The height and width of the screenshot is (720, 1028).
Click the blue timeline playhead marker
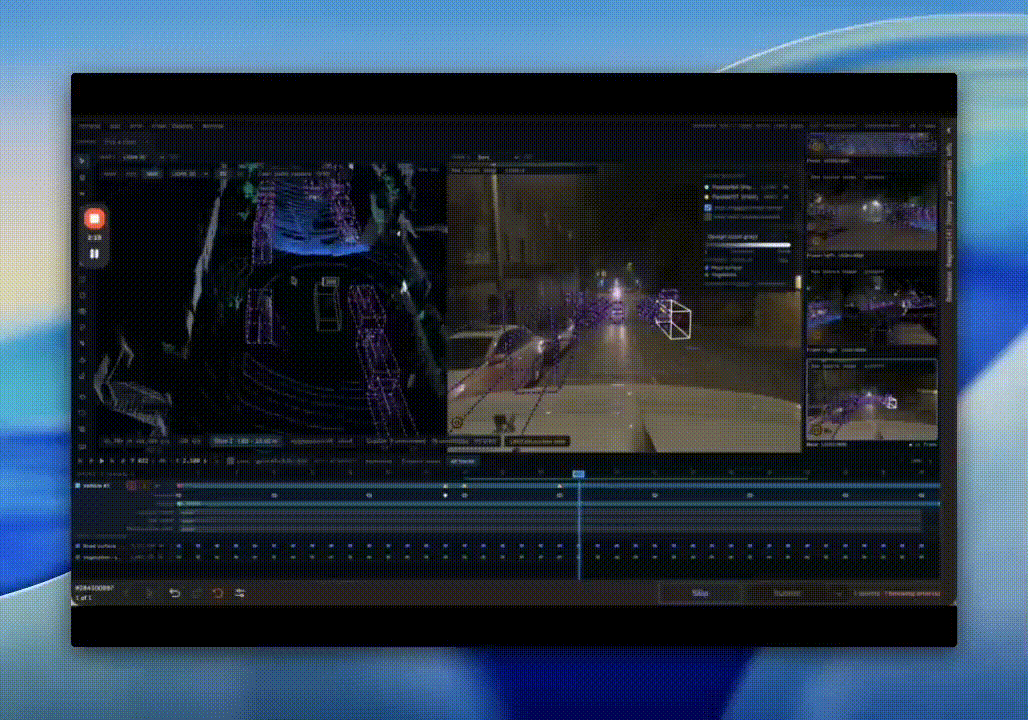pos(578,473)
